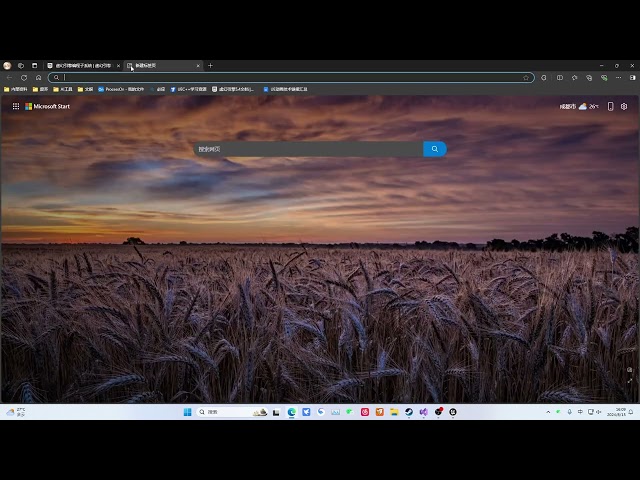
Task: Refresh the page with the reload icon
Action: coord(24,78)
